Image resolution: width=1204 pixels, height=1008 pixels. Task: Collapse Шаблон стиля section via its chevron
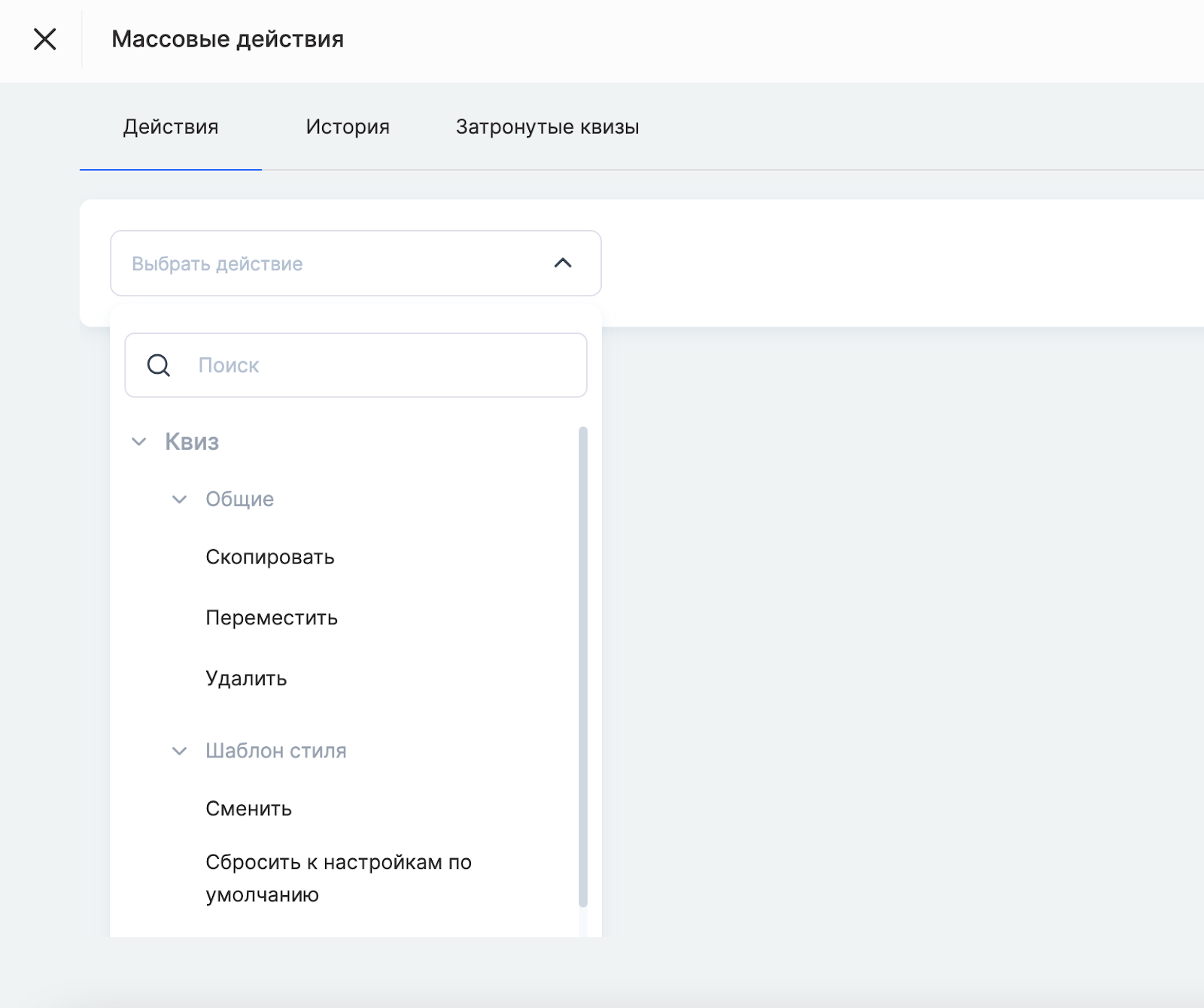tap(179, 751)
